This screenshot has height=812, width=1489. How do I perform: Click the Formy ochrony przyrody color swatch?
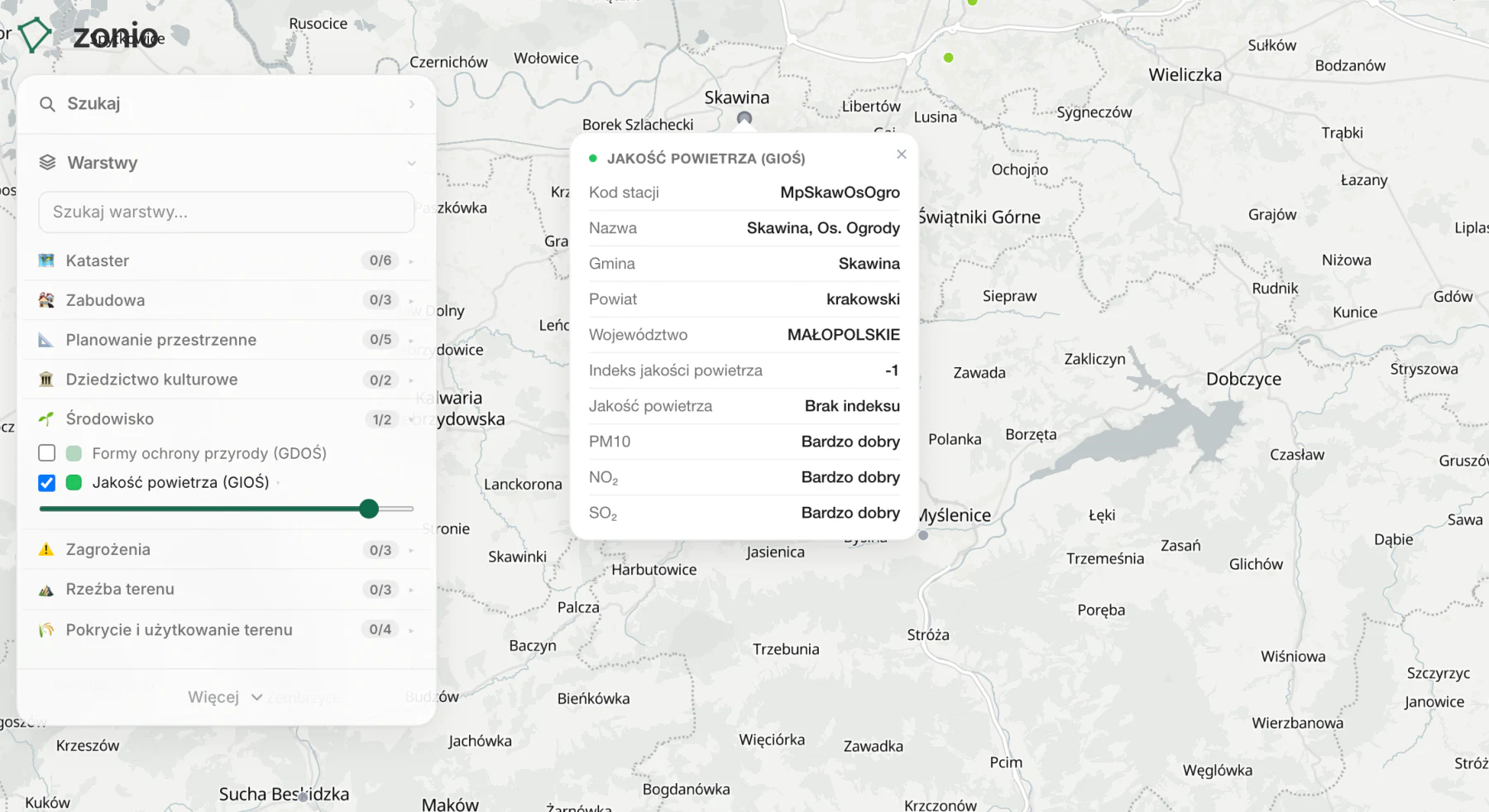click(74, 453)
